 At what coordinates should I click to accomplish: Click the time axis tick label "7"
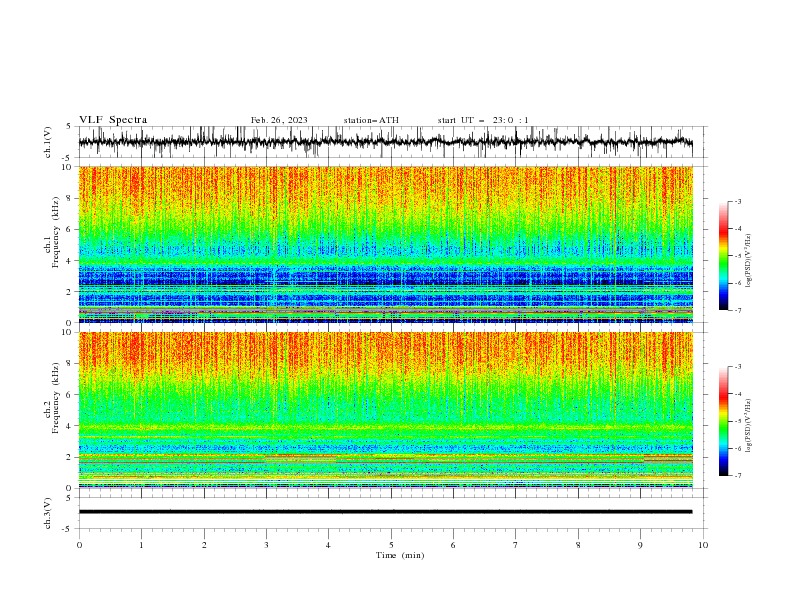(x=516, y=545)
